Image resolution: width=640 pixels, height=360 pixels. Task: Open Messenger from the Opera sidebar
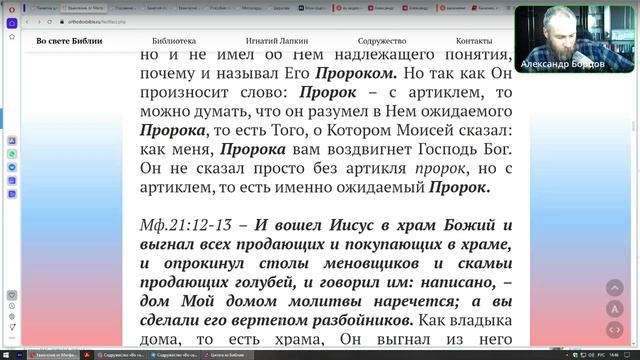(x=12, y=167)
